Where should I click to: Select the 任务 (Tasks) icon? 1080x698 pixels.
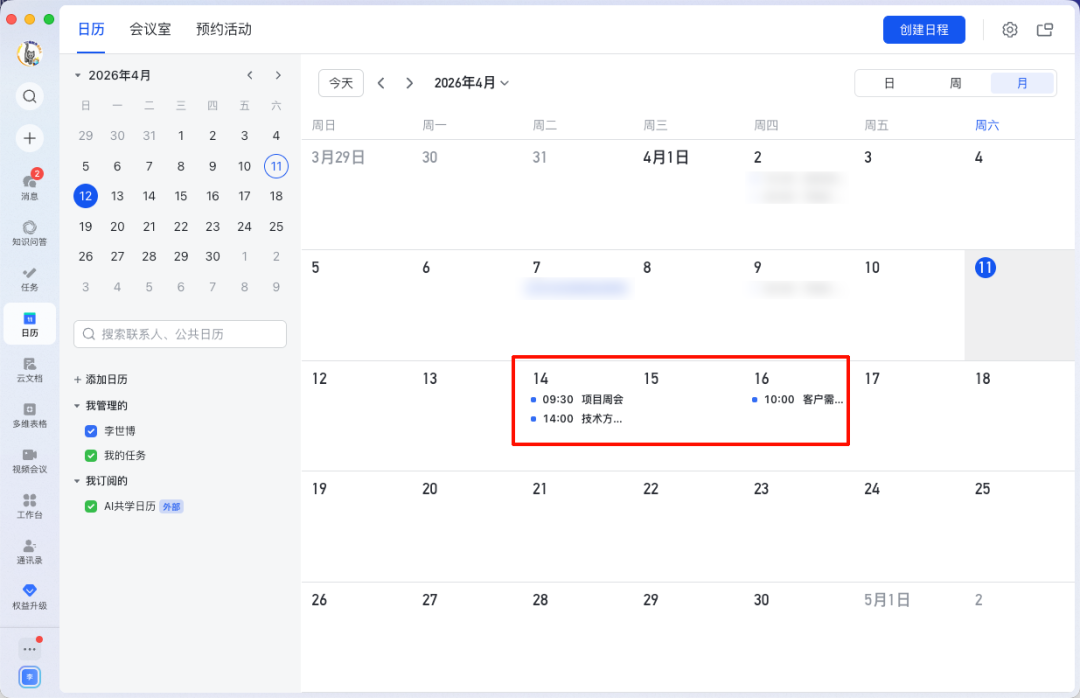[x=29, y=277]
